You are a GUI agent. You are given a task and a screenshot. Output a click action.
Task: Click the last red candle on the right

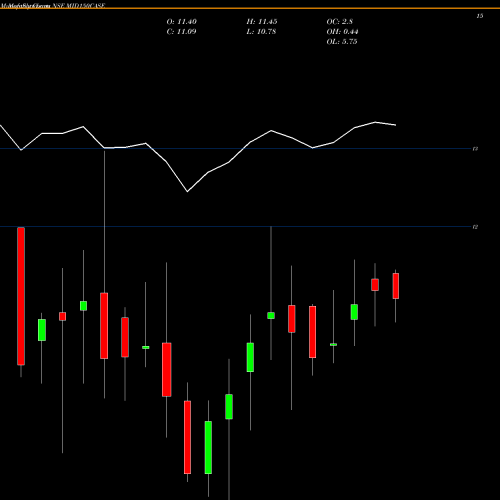coord(396,286)
